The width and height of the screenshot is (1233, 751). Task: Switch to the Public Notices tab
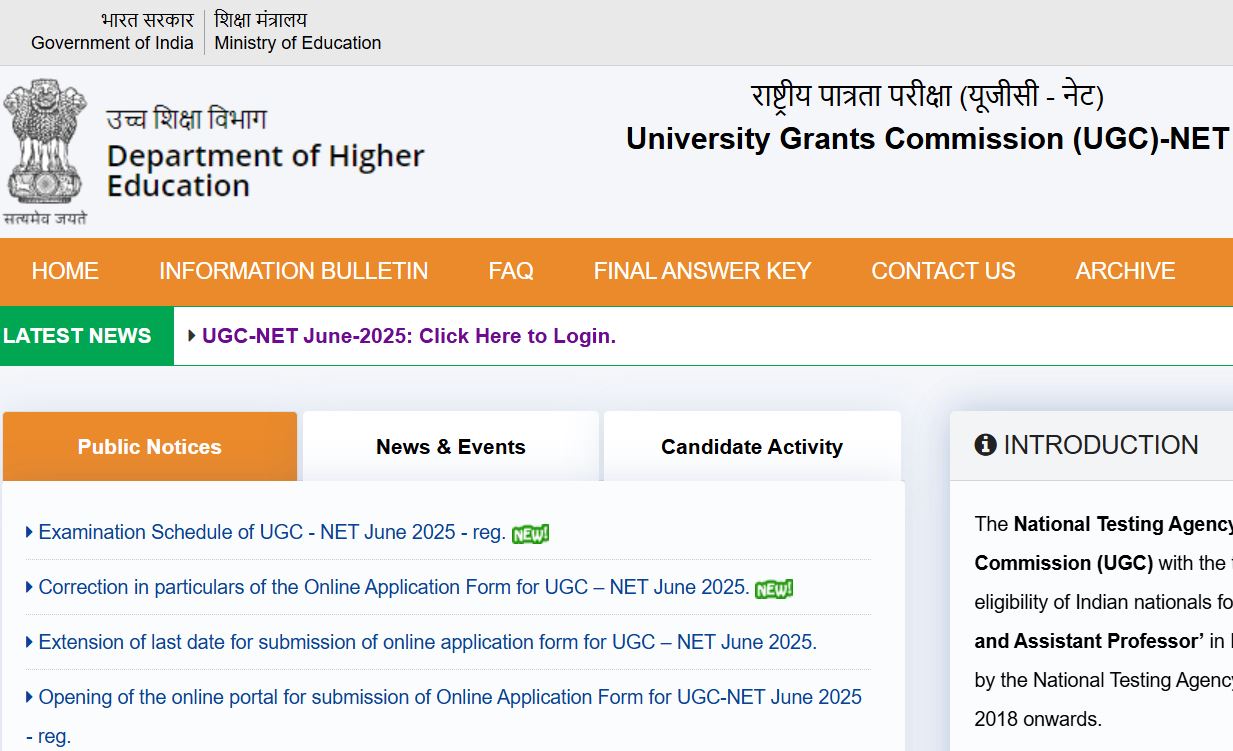tap(150, 447)
